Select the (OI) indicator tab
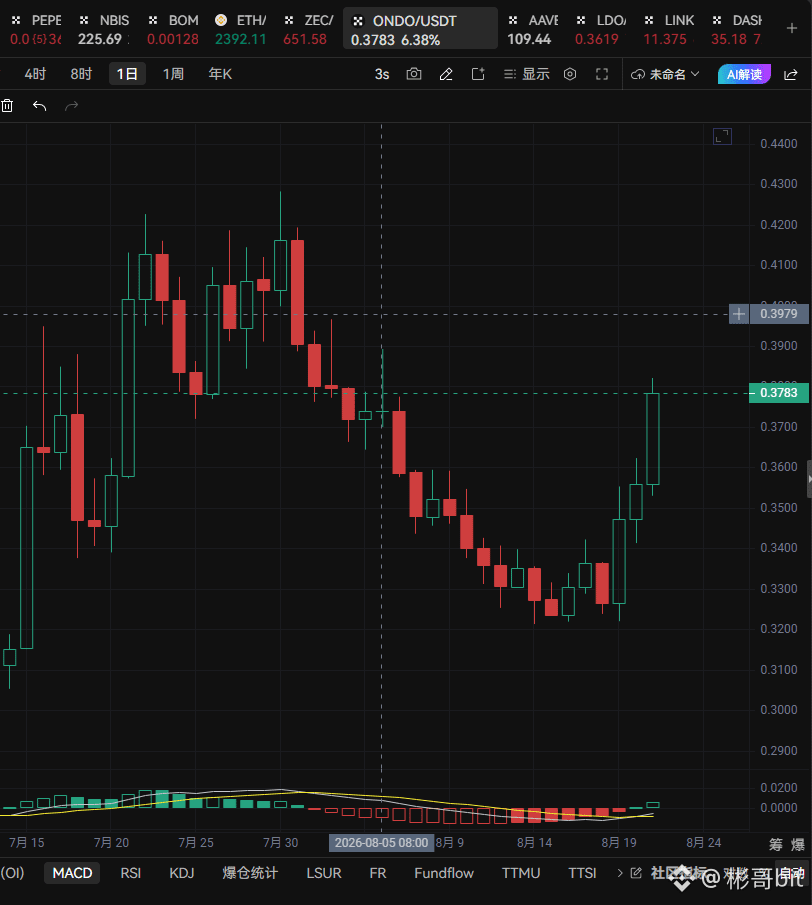812x905 pixels. coord(12,873)
